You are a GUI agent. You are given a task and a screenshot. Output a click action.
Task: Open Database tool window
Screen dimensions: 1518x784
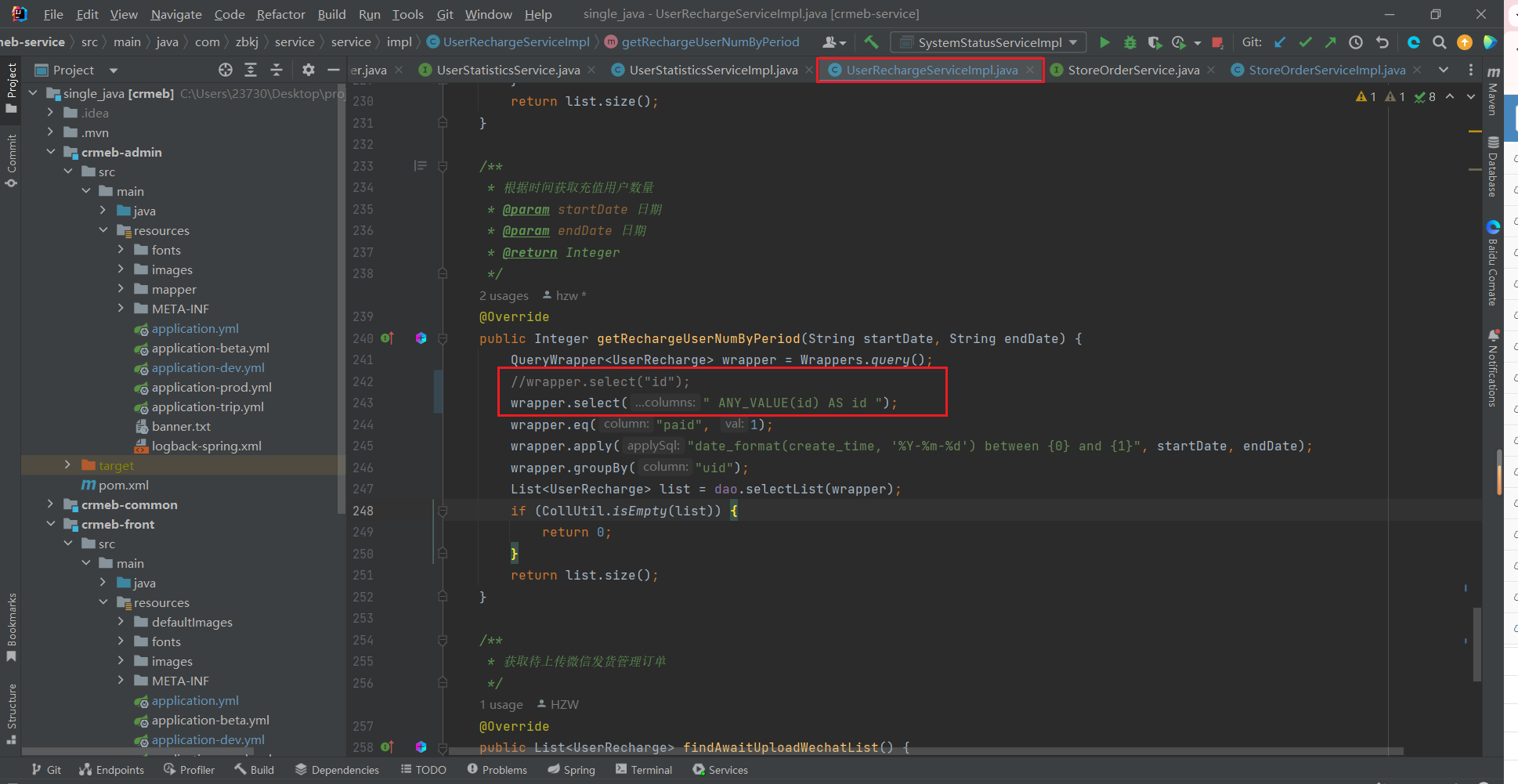1493,167
